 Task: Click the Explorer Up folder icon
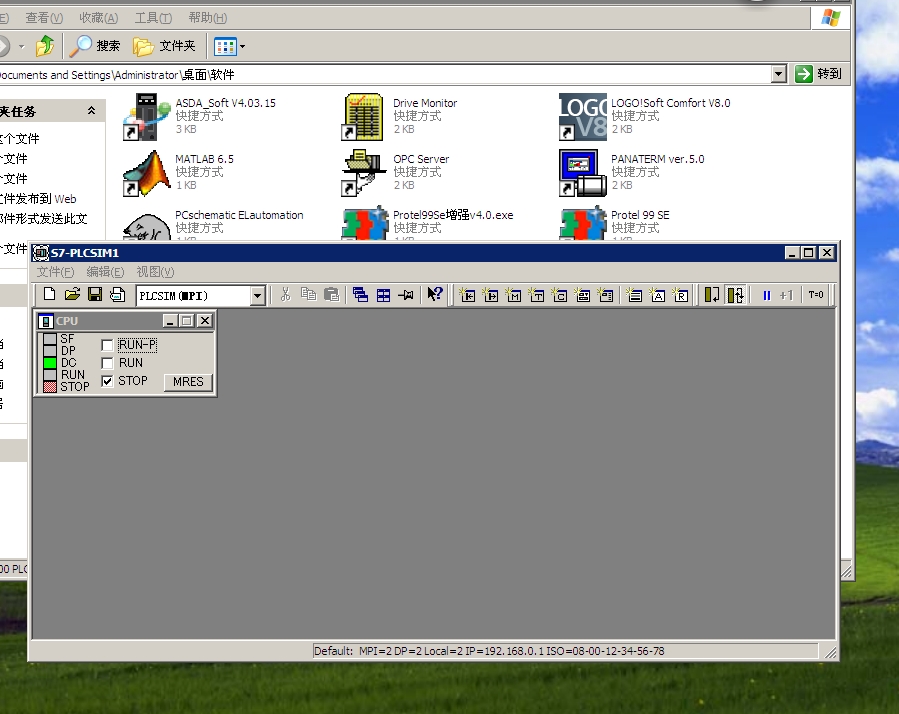(x=45, y=46)
